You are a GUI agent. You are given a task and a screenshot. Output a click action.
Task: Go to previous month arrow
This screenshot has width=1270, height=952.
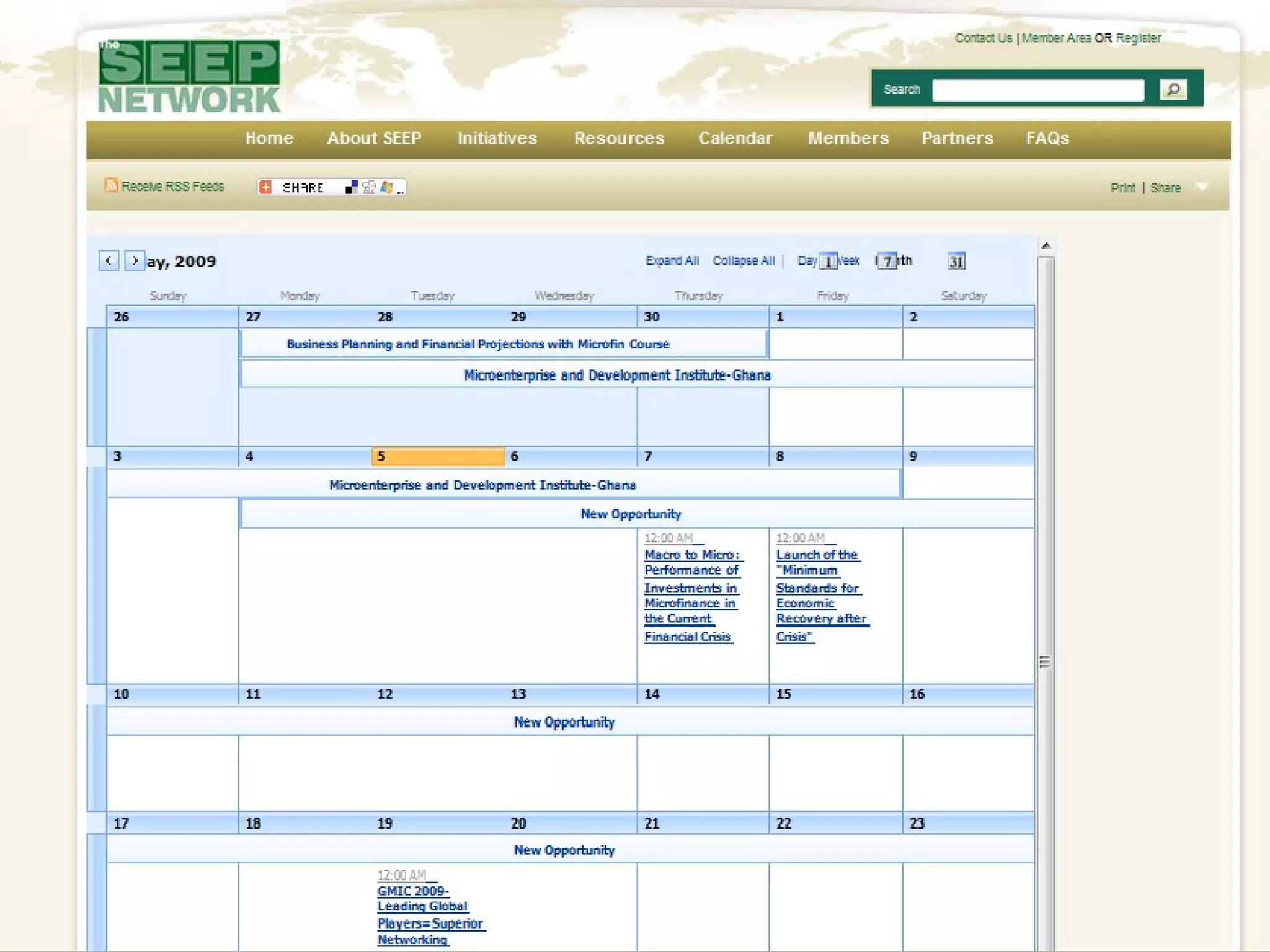point(109,260)
